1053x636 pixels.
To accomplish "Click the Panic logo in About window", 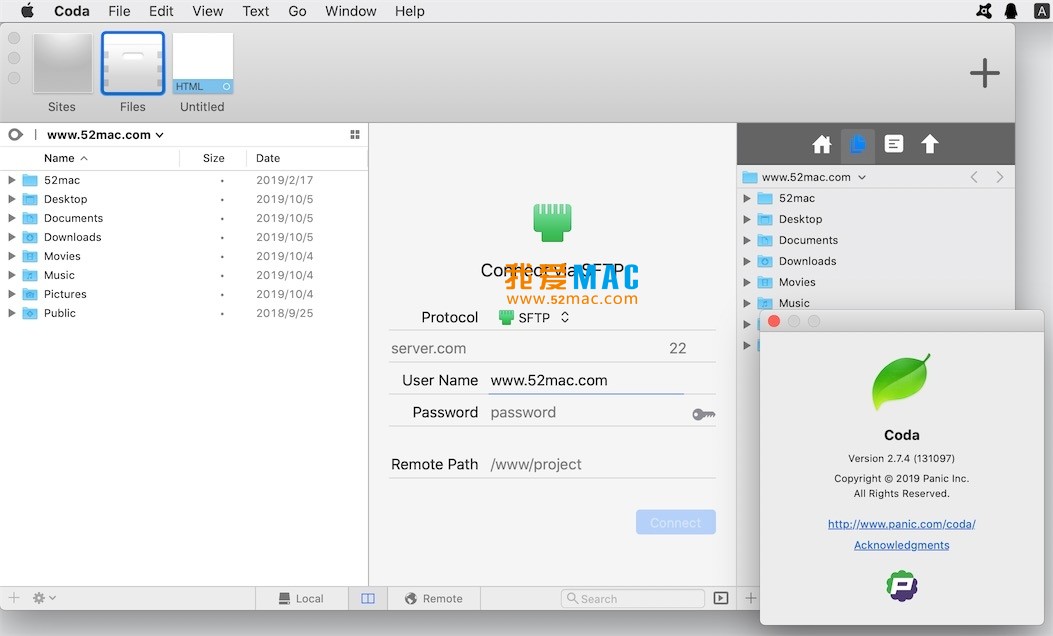I will tap(902, 586).
